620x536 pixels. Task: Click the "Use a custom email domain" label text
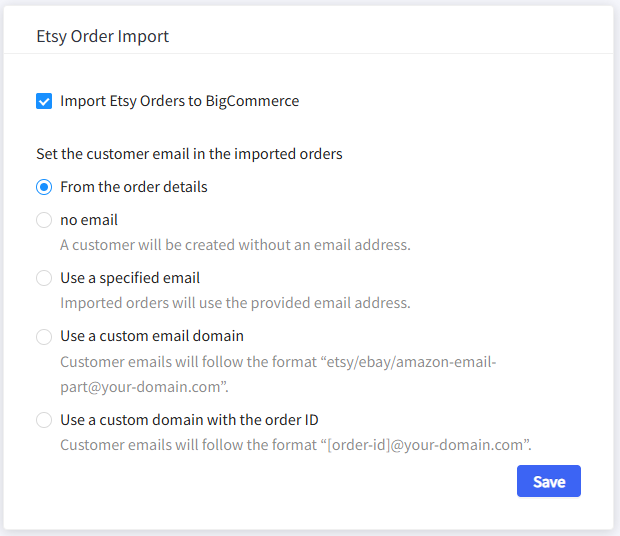152,336
